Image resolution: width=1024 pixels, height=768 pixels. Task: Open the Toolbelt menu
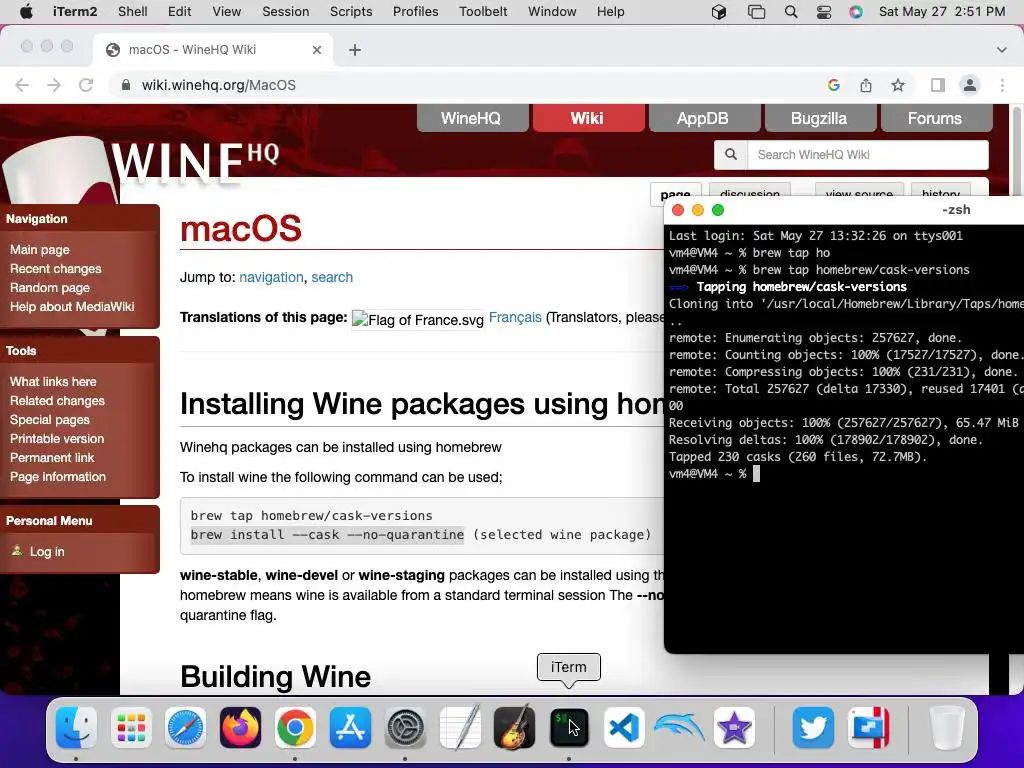(483, 12)
